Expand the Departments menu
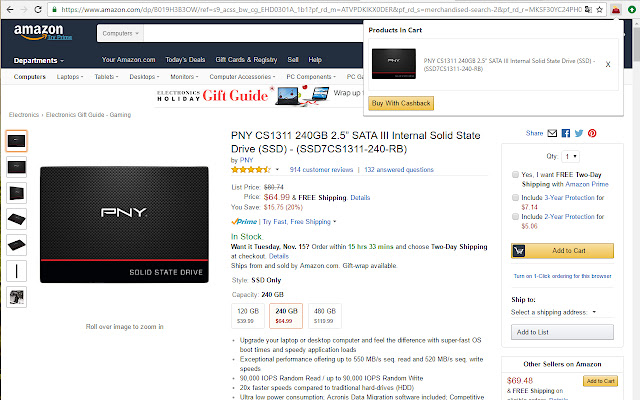640x400 pixels. point(39,60)
